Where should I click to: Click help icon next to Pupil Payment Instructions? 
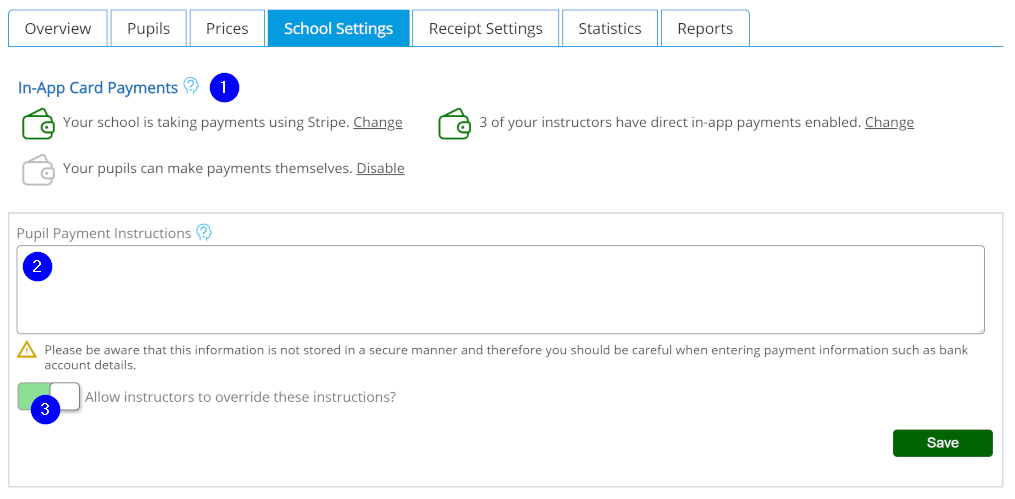[x=204, y=232]
